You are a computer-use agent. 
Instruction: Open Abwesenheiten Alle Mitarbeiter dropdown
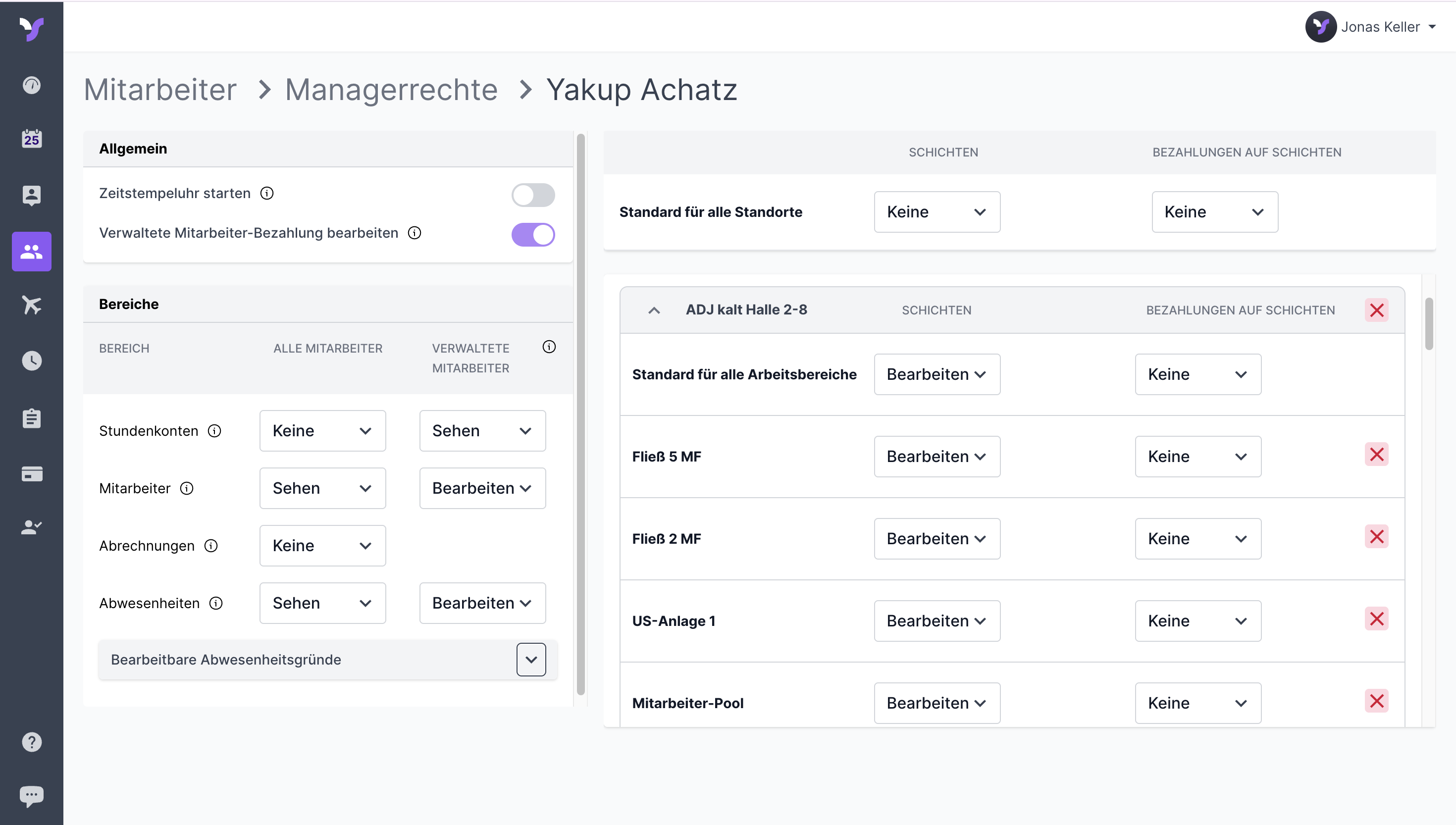pos(323,604)
